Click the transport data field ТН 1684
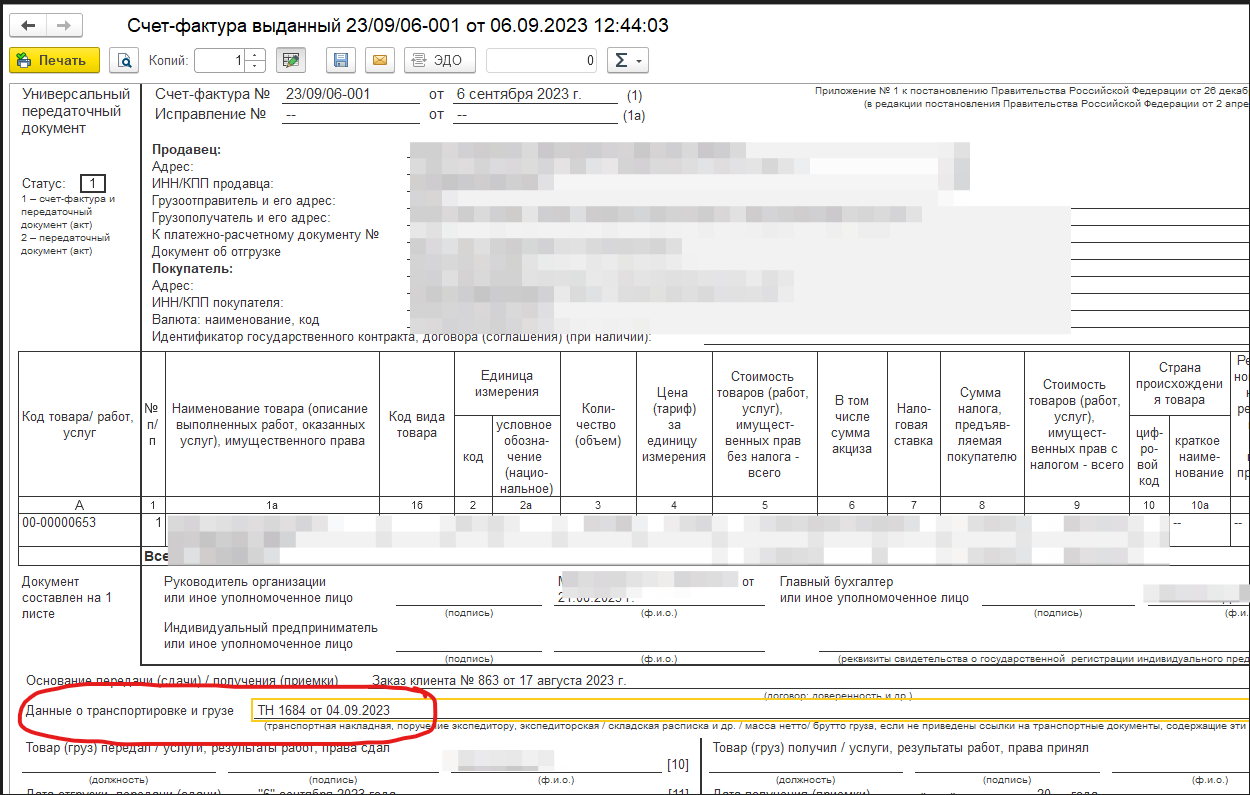Image resolution: width=1250 pixels, height=795 pixels. pos(340,710)
